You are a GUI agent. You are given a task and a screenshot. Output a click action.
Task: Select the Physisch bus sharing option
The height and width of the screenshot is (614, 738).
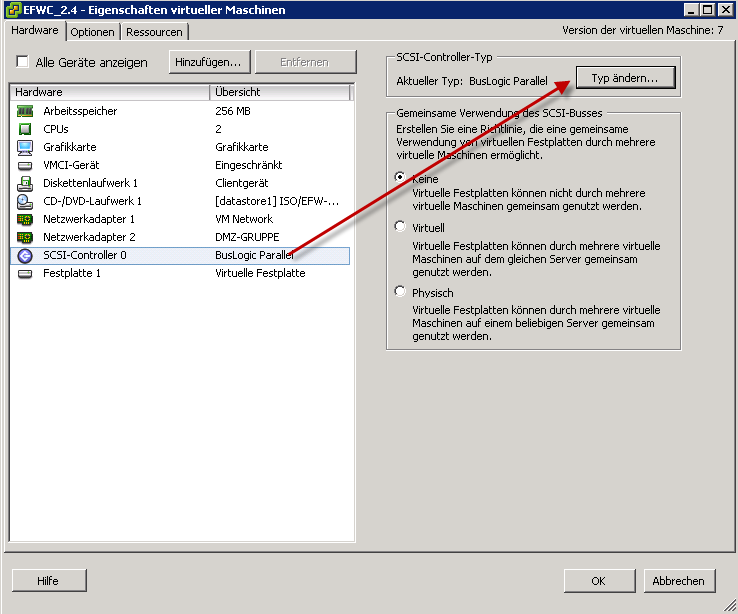coord(401,292)
